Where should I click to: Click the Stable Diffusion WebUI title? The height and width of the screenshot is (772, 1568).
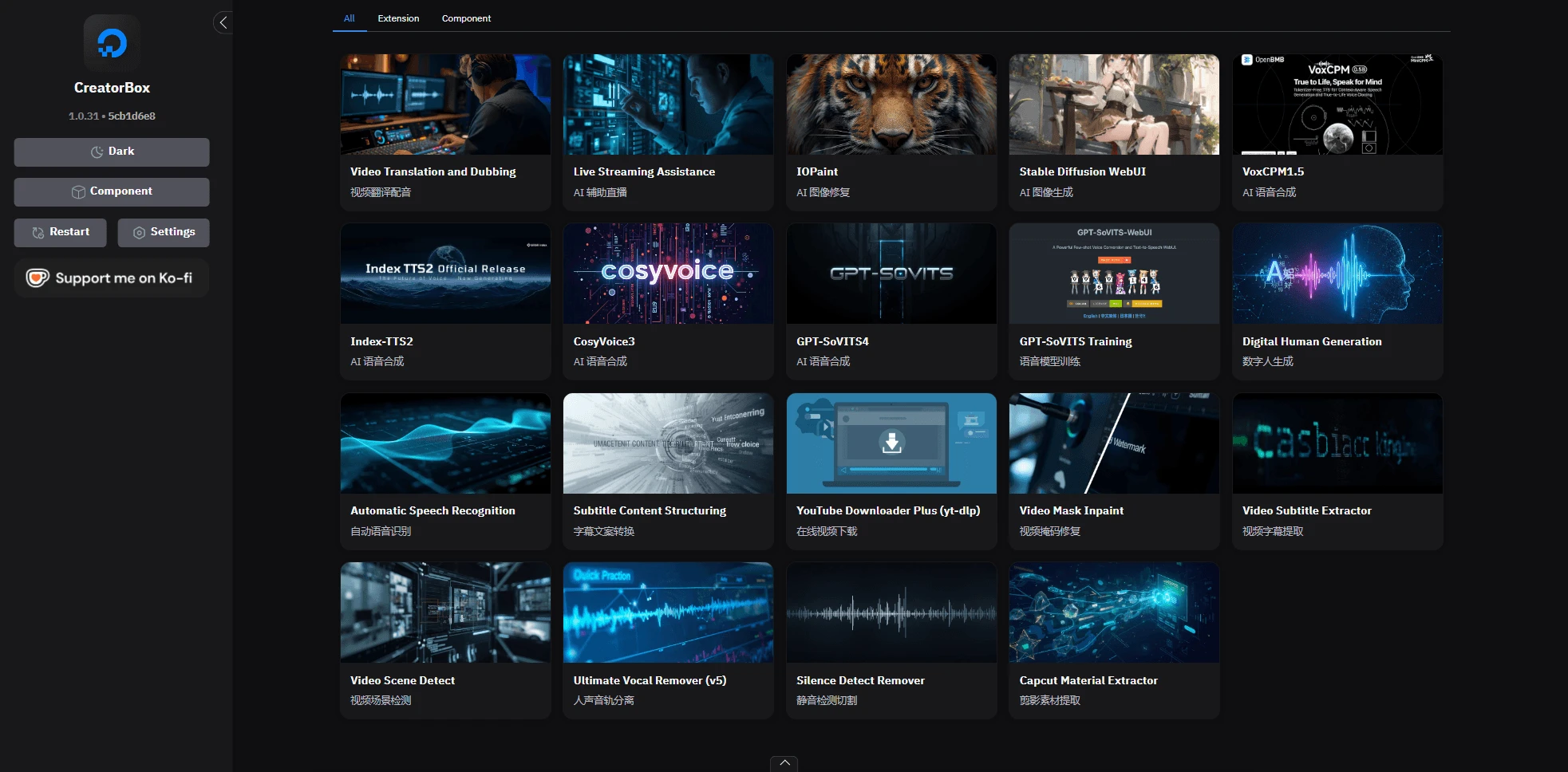1082,171
